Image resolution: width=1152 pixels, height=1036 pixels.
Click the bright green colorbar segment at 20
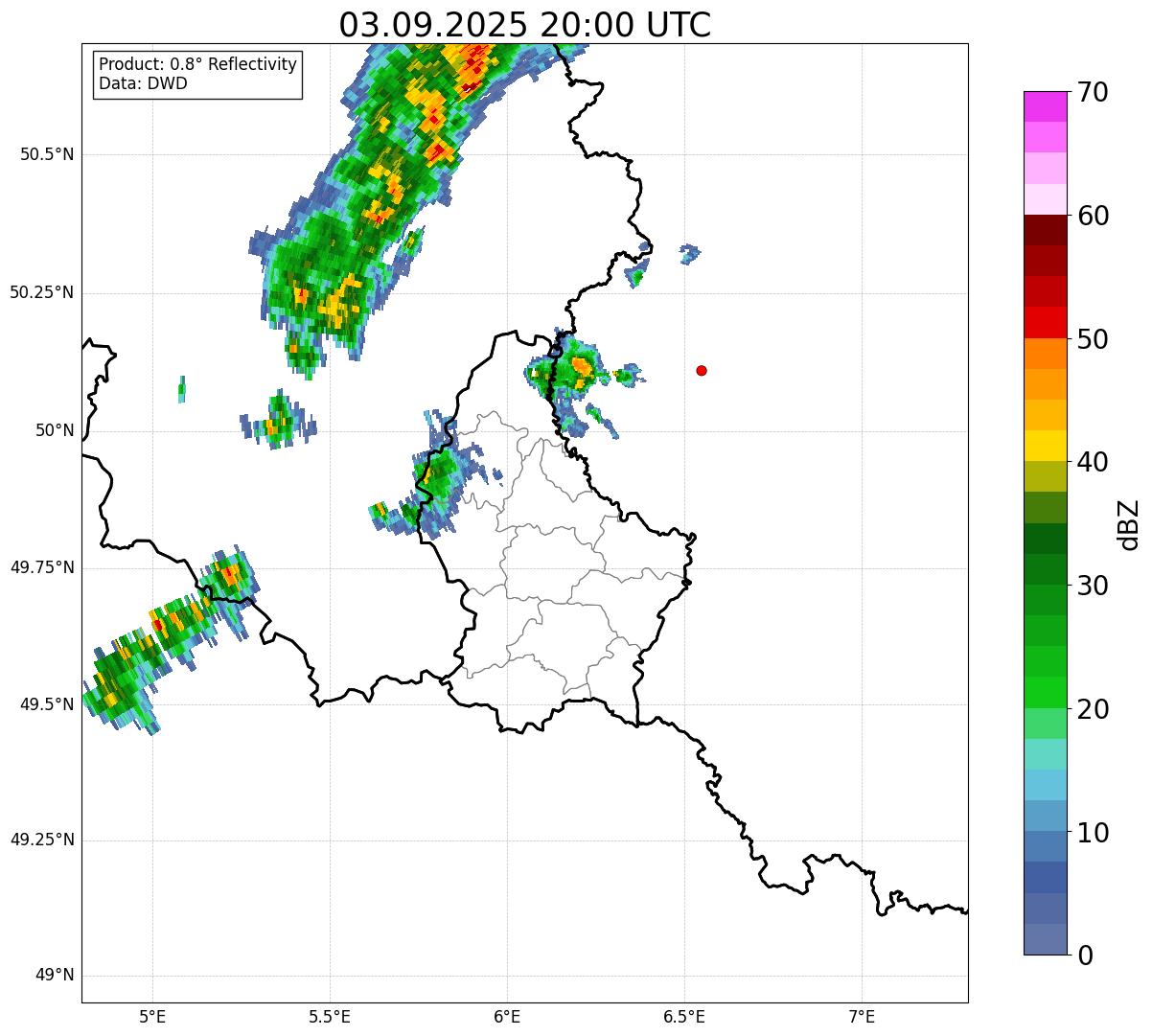[1046, 692]
